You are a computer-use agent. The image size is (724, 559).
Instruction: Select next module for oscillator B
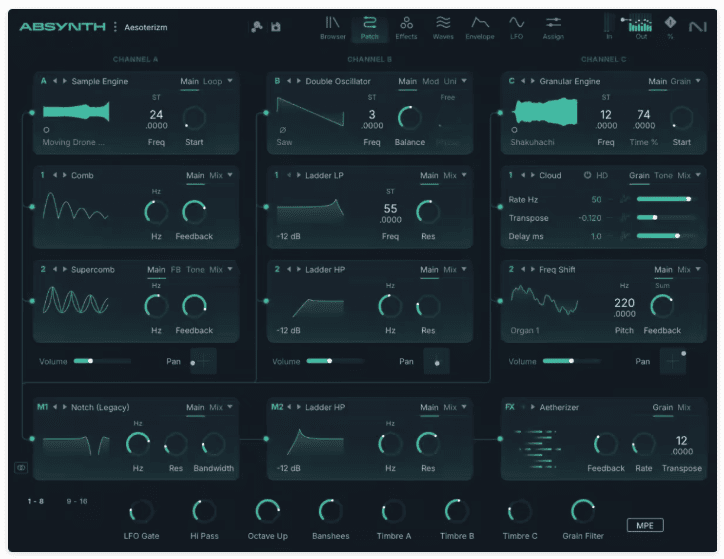299,81
